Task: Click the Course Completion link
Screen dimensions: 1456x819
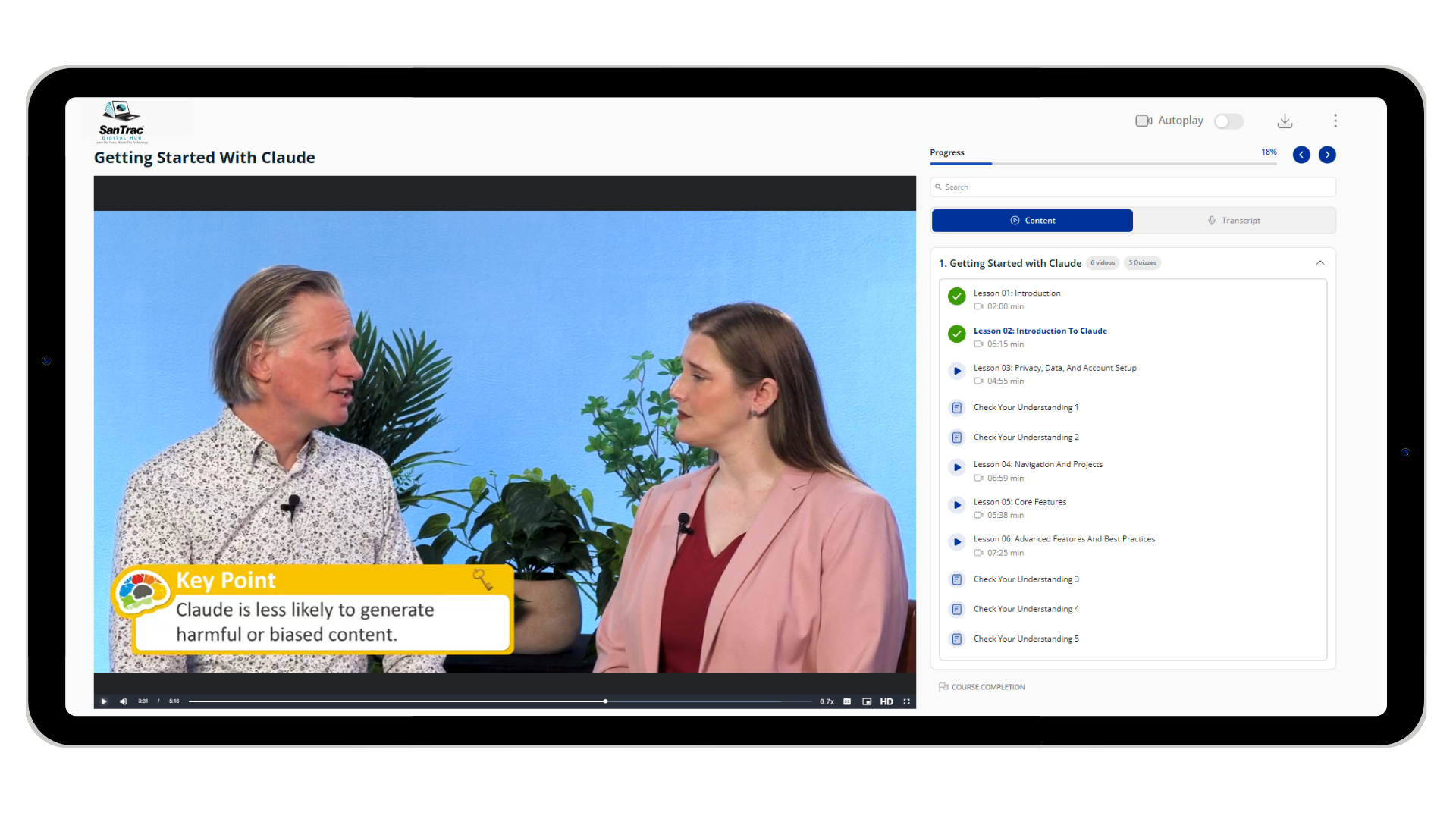Action: pos(982,687)
